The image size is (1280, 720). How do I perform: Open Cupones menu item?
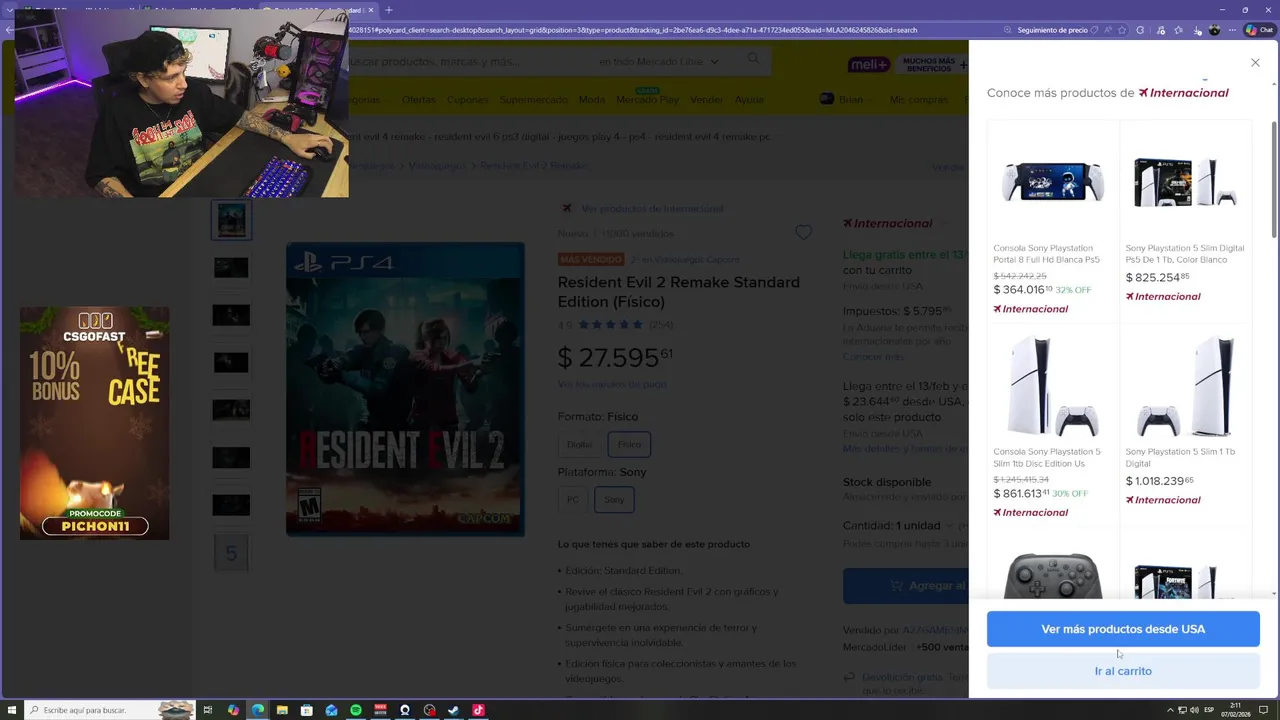(x=467, y=100)
